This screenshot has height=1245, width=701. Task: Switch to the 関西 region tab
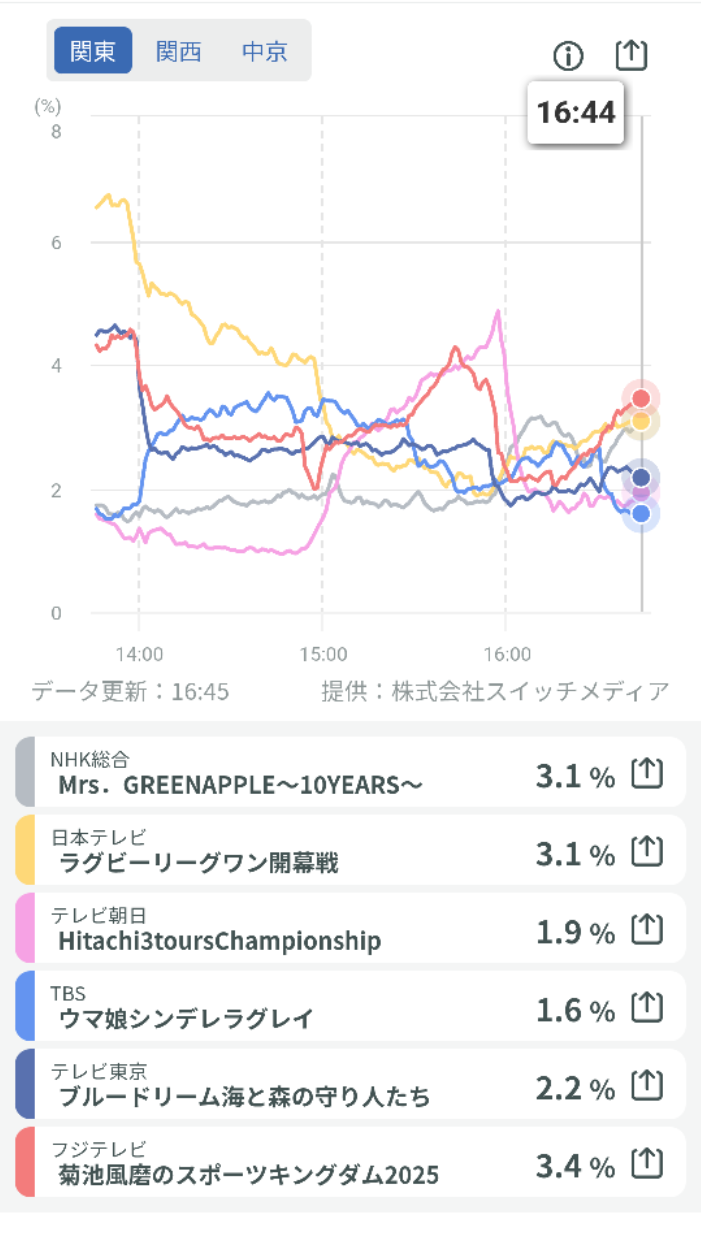tap(178, 51)
